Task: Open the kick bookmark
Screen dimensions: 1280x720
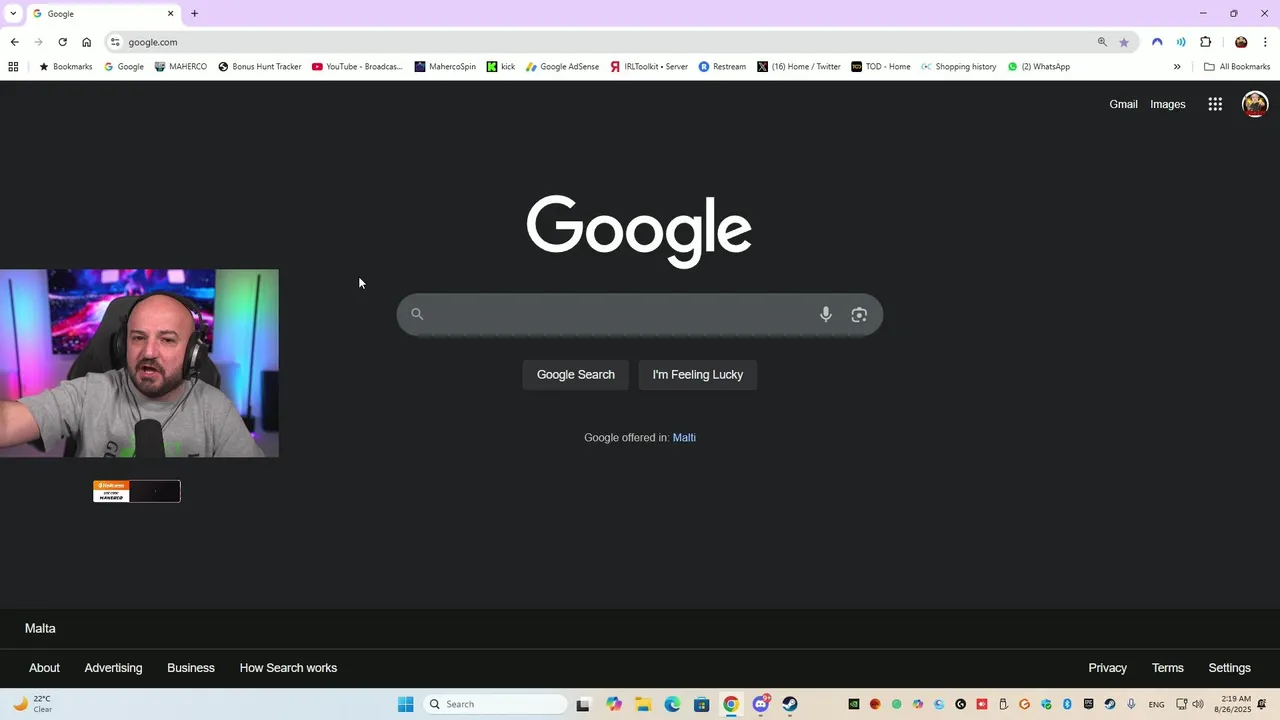Action: pos(501,66)
